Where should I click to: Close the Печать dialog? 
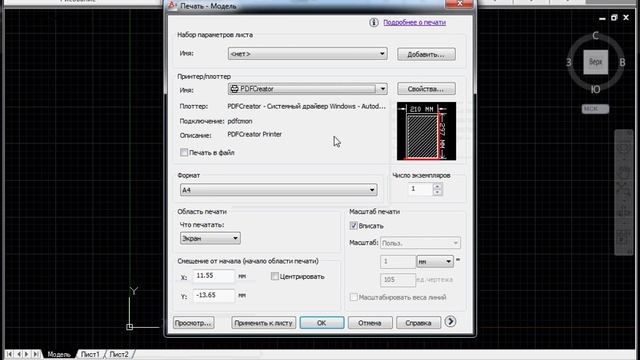[x=460, y=4]
